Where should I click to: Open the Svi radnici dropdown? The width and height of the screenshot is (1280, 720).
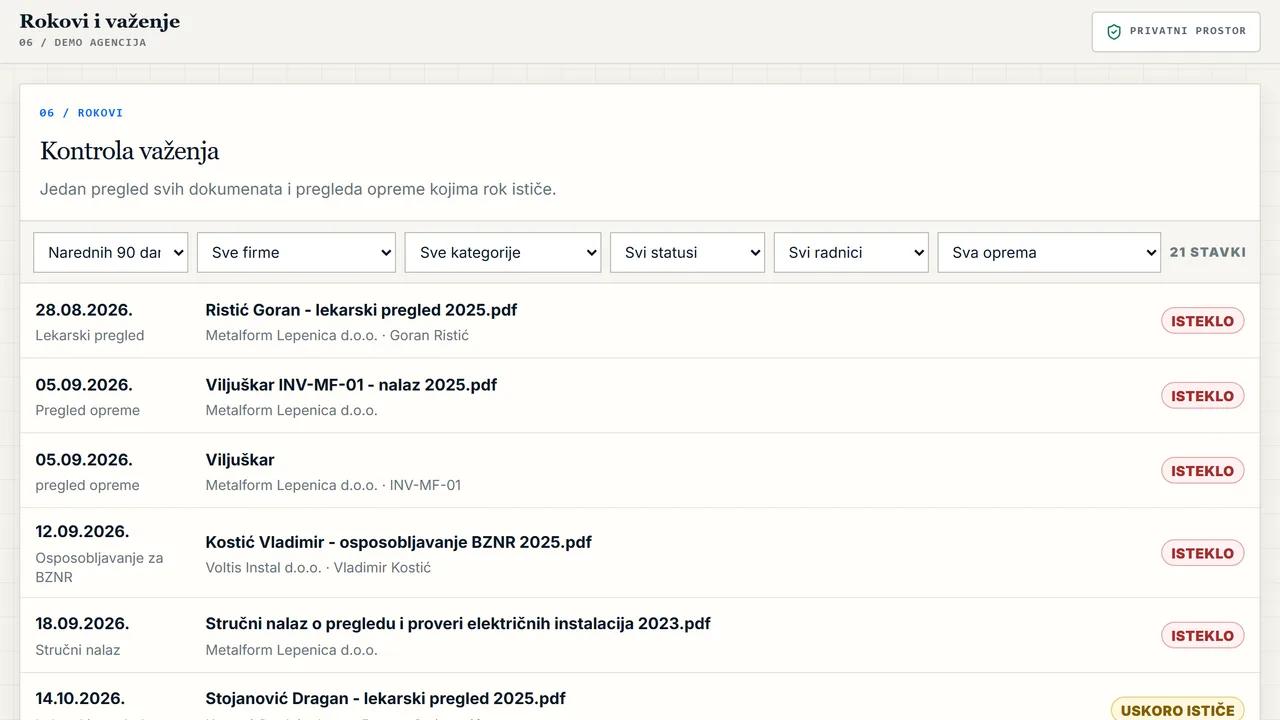[x=851, y=252]
